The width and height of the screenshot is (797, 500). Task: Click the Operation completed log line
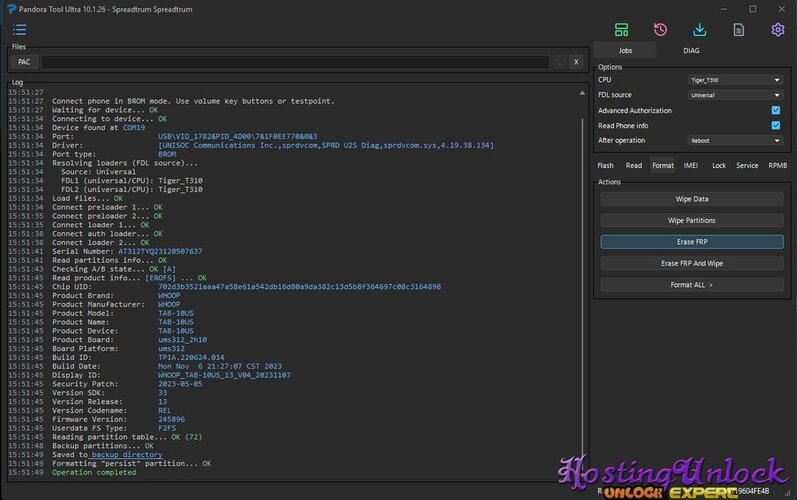pyautogui.click(x=94, y=473)
